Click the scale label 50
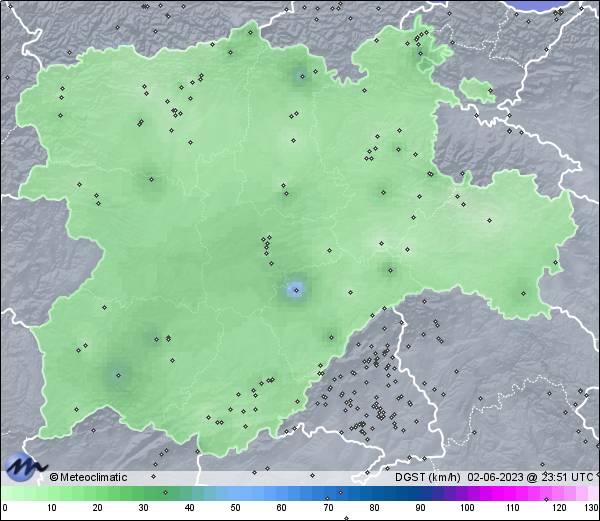The image size is (600, 521). coord(235,508)
